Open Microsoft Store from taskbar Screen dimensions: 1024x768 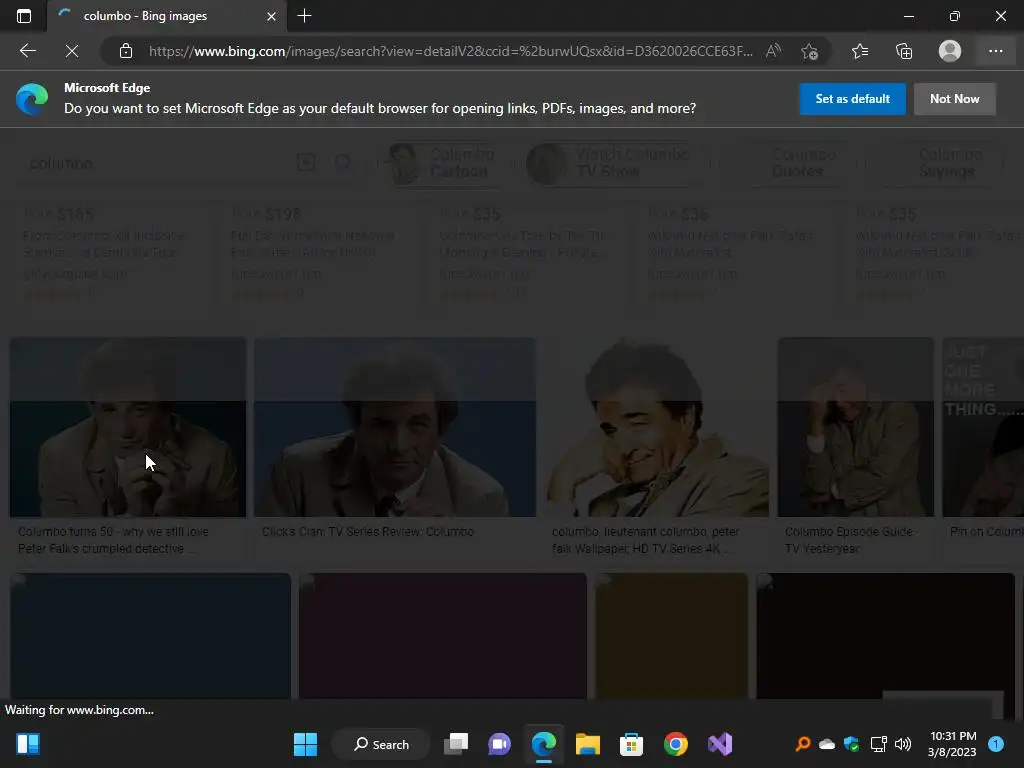coord(631,744)
